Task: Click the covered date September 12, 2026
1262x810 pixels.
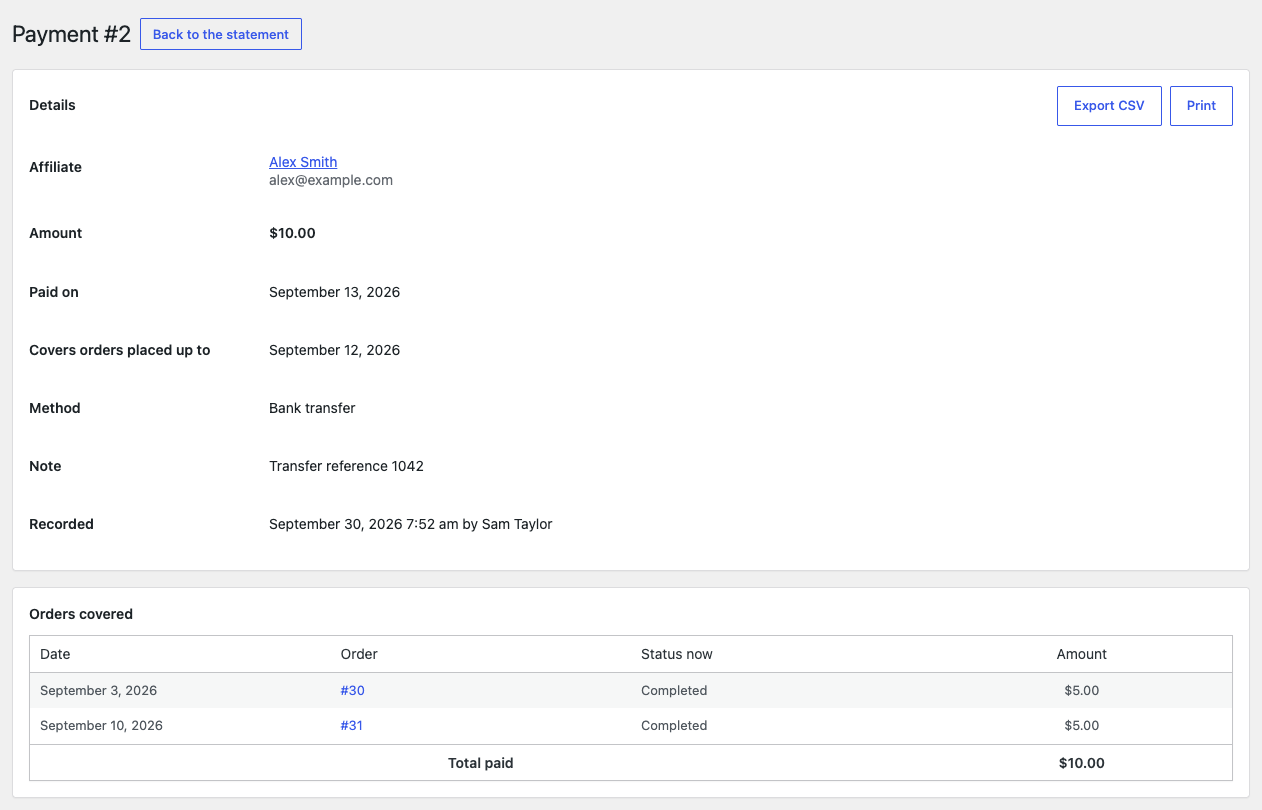Action: click(334, 350)
